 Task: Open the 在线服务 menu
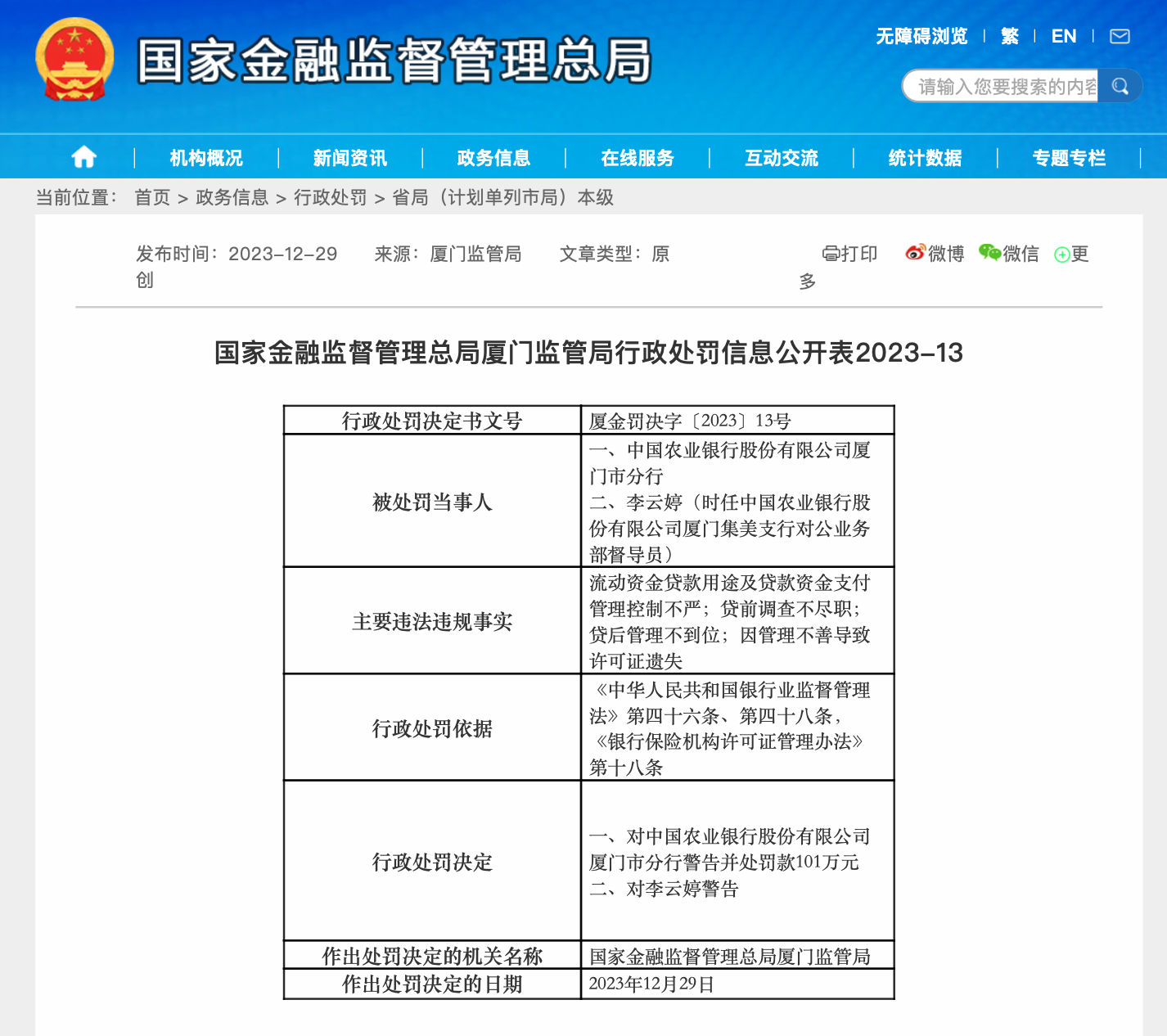click(638, 158)
